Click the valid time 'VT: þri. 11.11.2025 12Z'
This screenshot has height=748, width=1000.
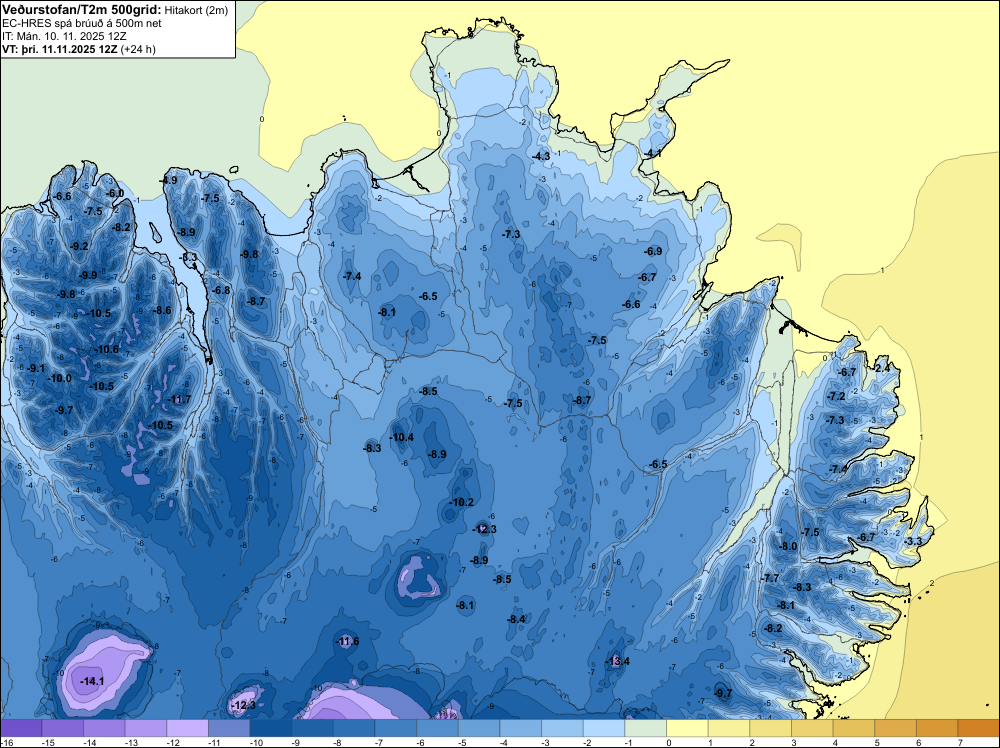(59, 48)
